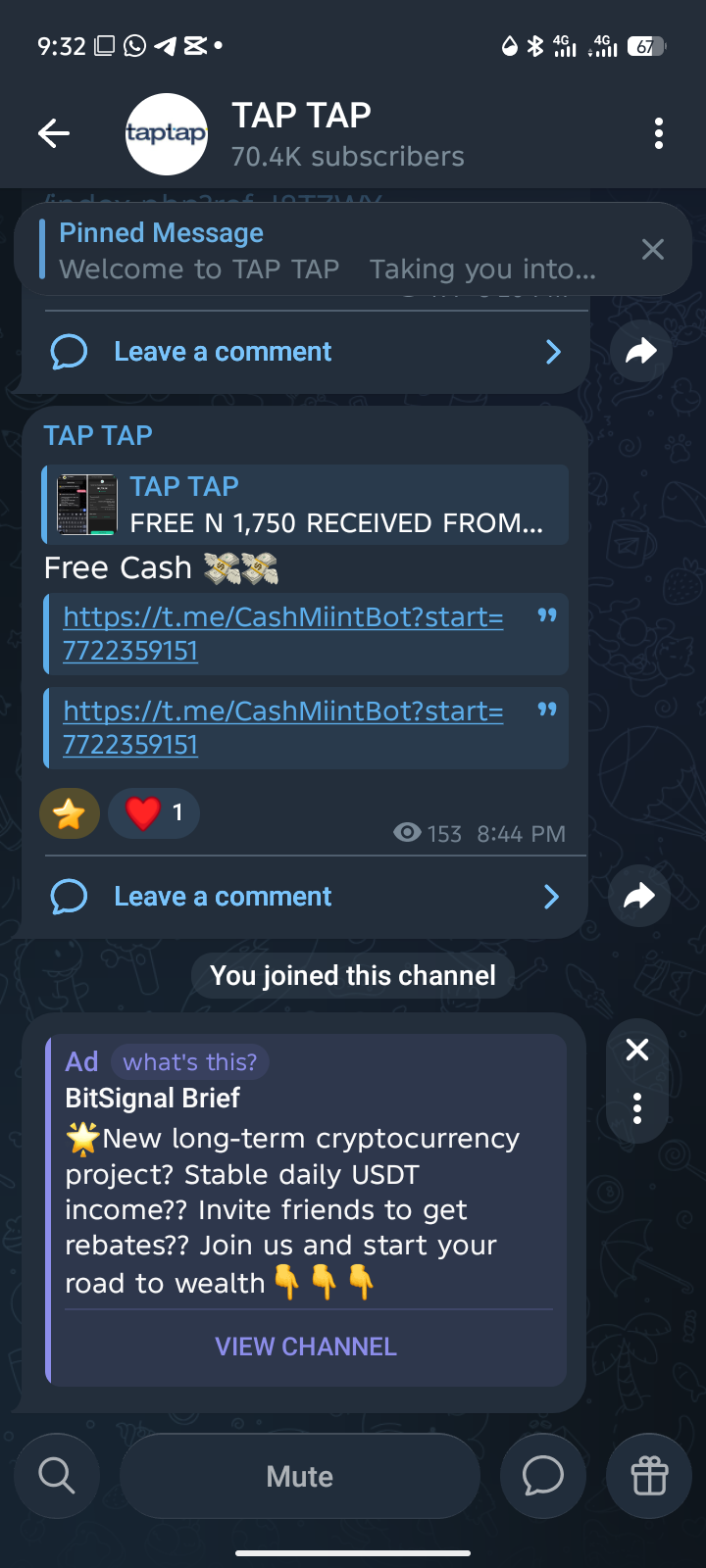Tap the TAP TAP channel avatar

(x=167, y=134)
